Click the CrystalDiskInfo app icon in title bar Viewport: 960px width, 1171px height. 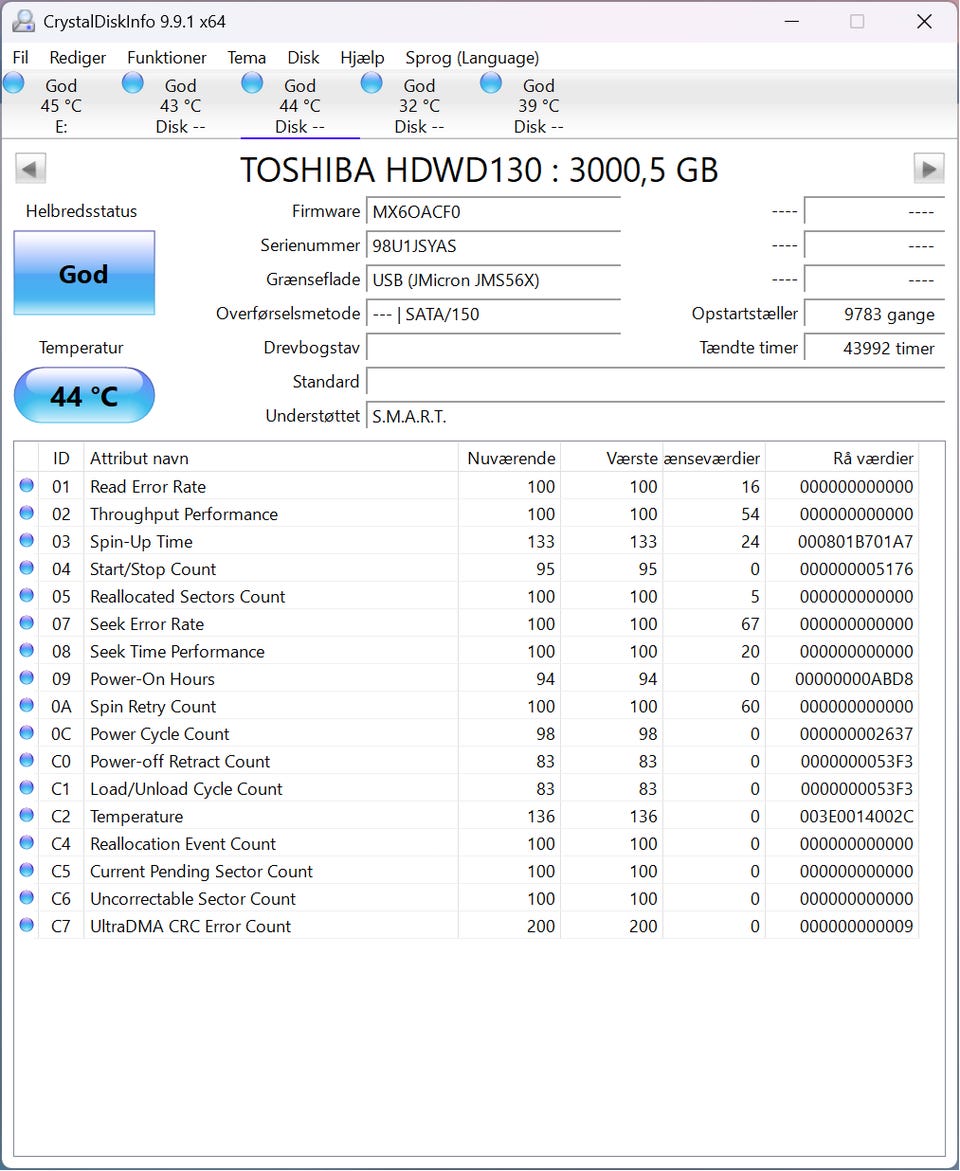(23, 21)
